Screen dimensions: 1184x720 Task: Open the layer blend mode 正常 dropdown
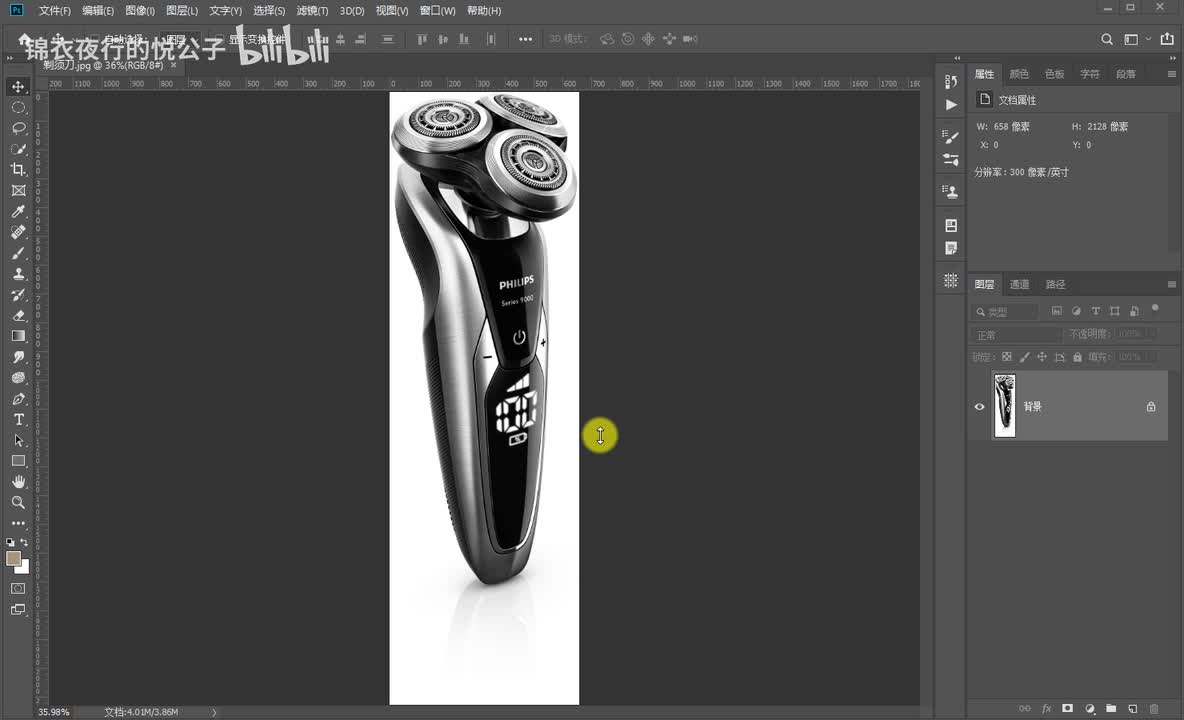[x=1016, y=334]
